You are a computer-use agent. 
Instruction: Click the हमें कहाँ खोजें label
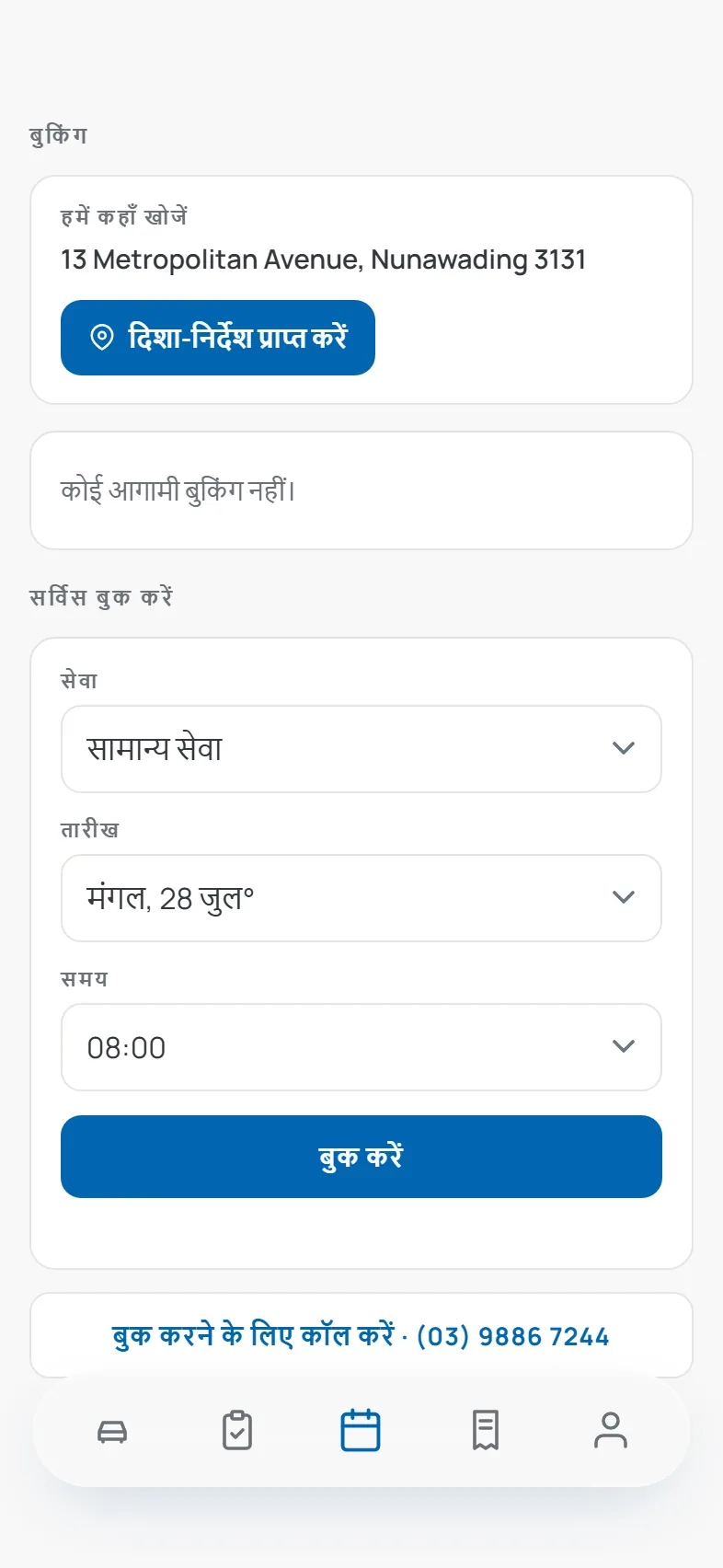click(124, 216)
